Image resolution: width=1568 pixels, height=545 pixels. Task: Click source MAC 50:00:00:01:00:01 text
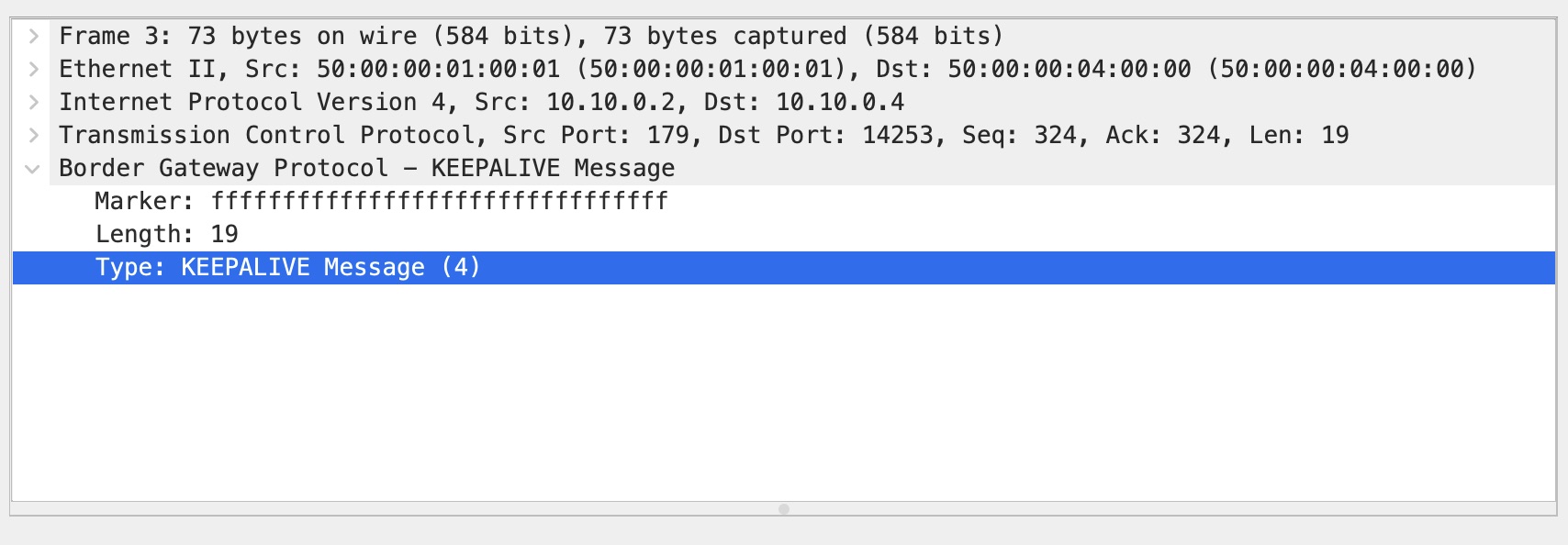[x=438, y=70]
